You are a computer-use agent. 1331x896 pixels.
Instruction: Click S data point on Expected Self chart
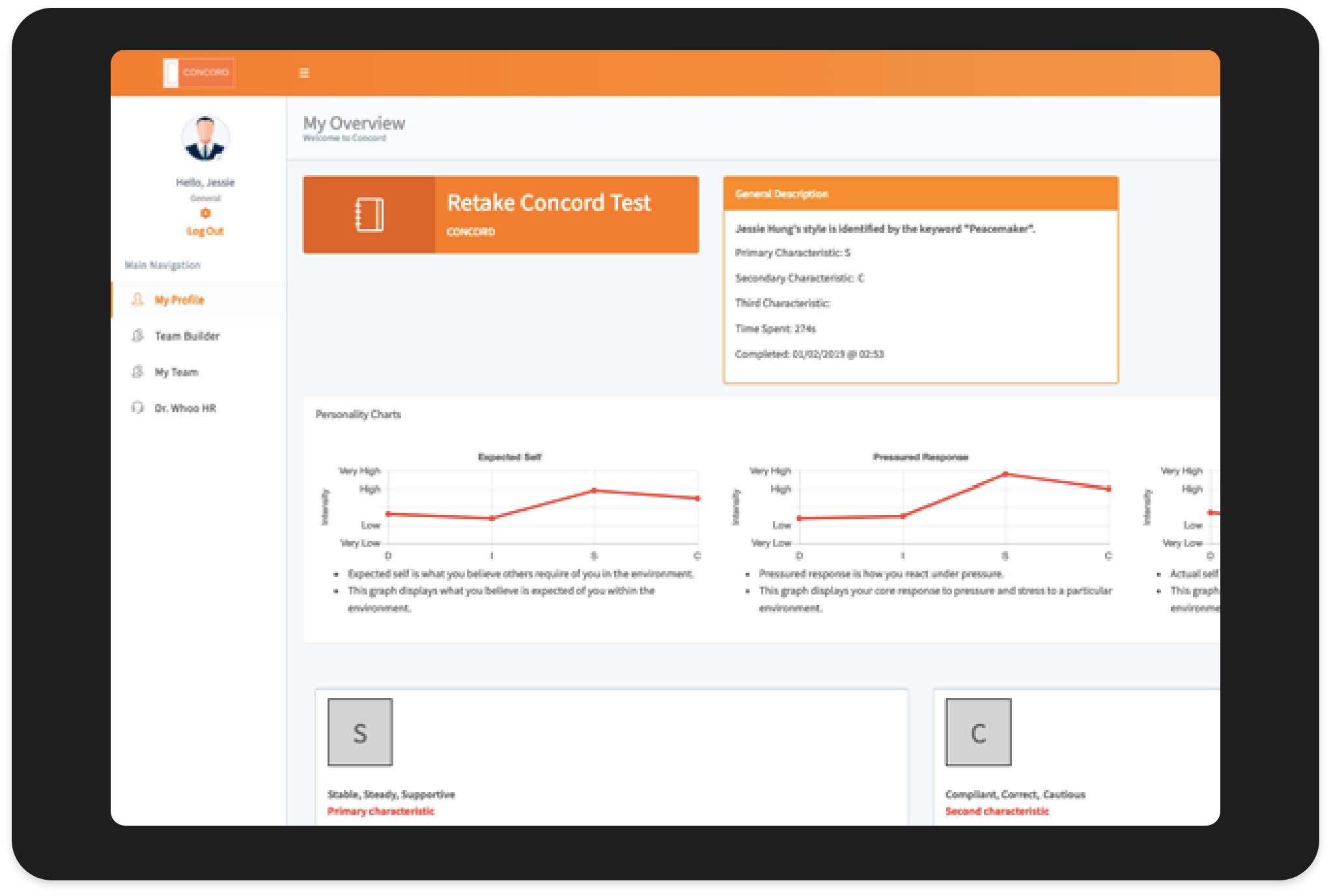(594, 490)
